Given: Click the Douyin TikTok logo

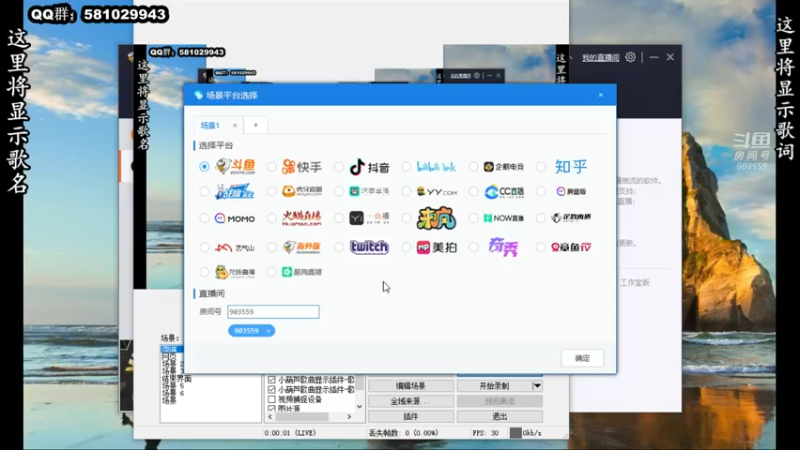Looking at the screenshot, I should pyautogui.click(x=369, y=167).
